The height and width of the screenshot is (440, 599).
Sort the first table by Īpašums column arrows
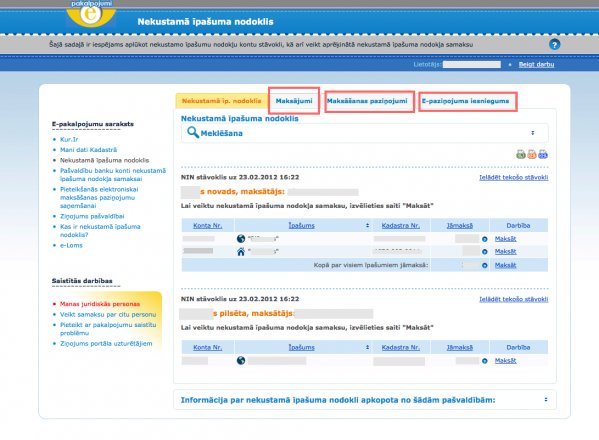tap(367, 225)
